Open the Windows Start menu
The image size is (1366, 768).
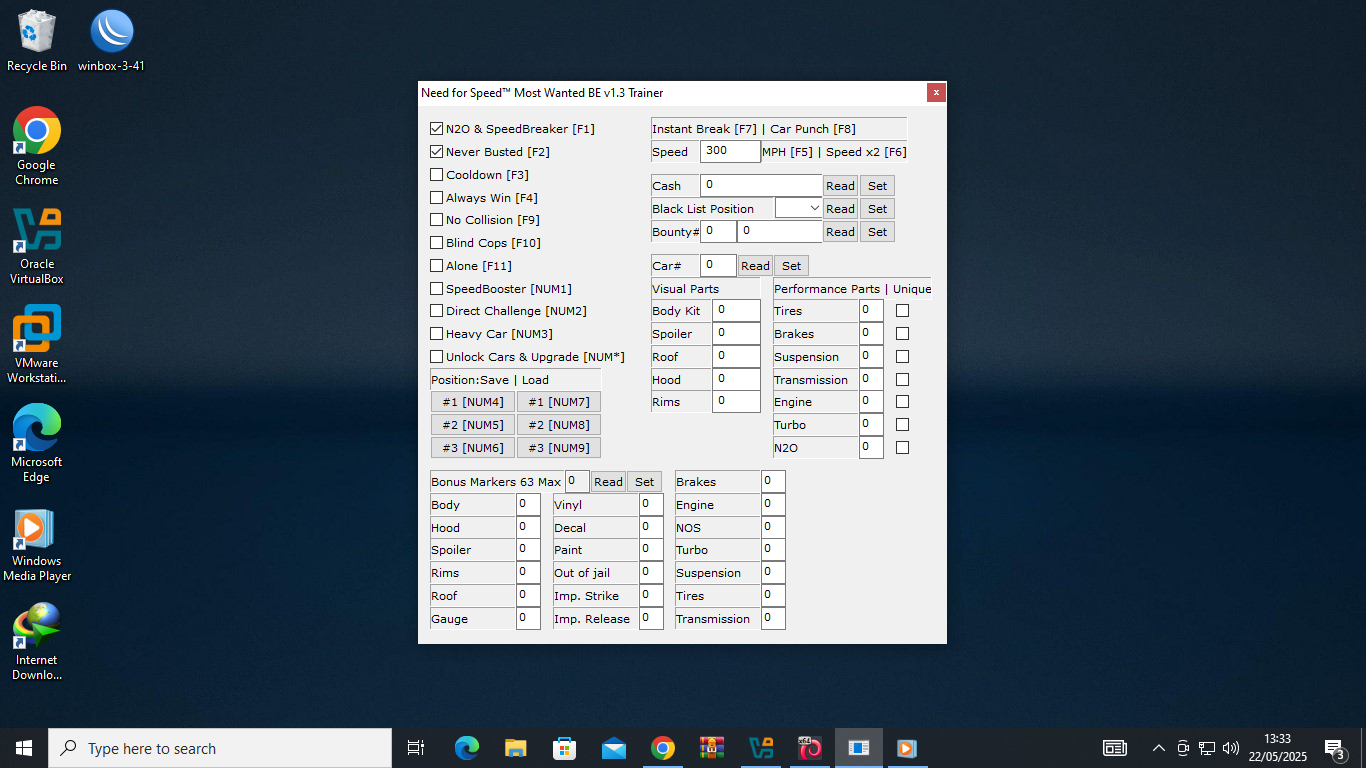[24, 748]
